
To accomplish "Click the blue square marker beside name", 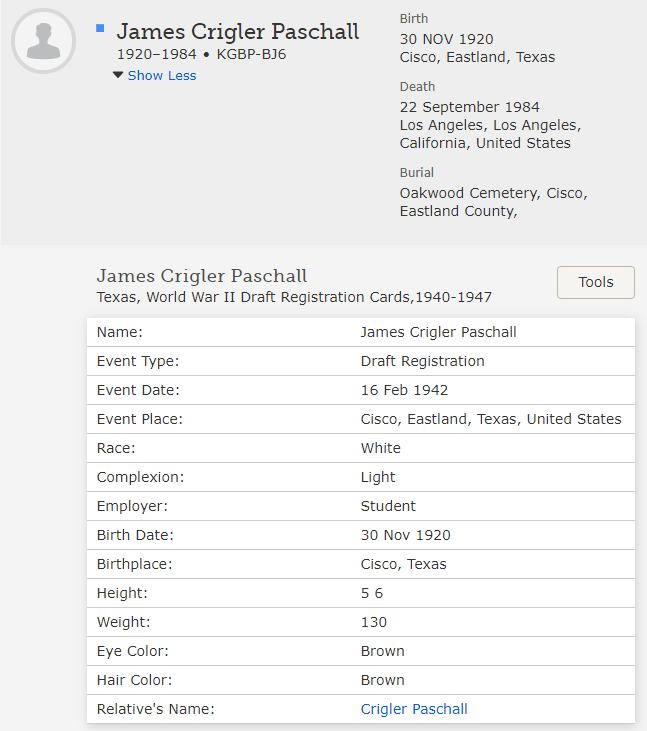I will coord(100,29).
